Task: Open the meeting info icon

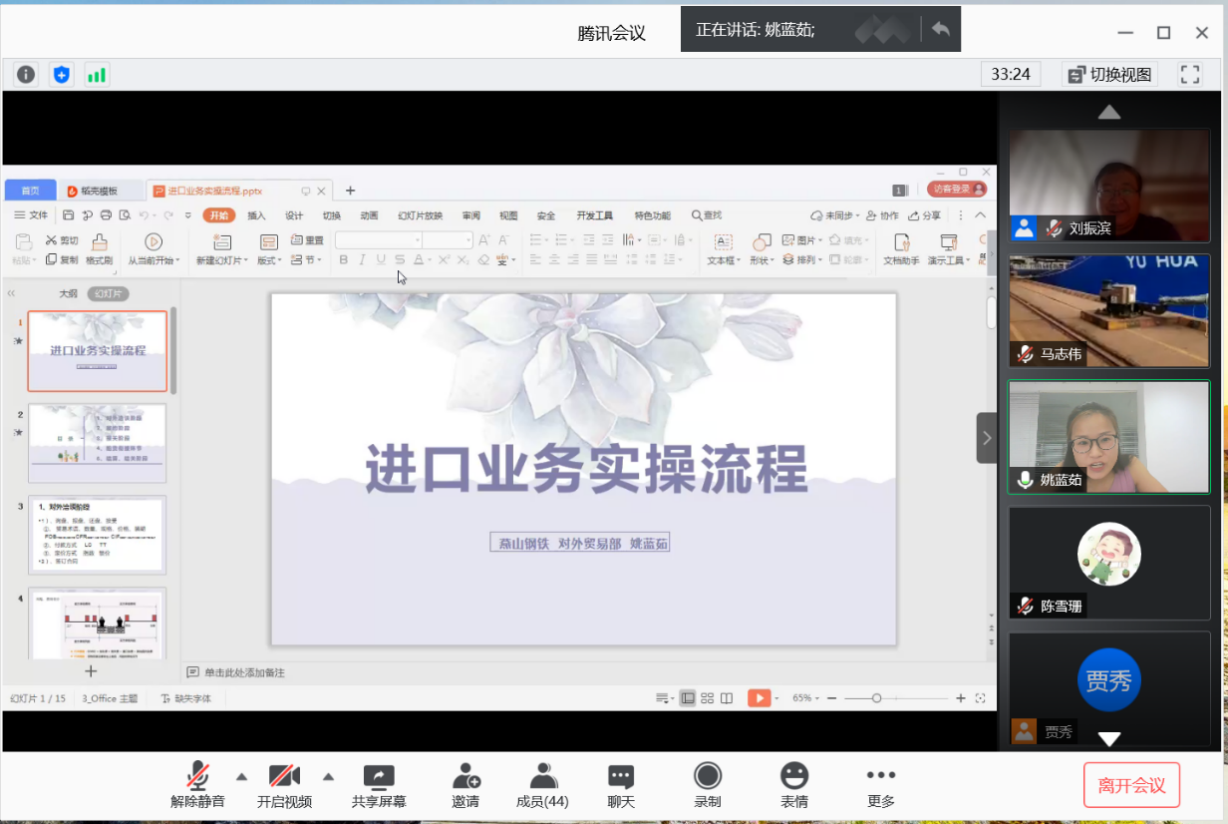Action: tap(26, 74)
